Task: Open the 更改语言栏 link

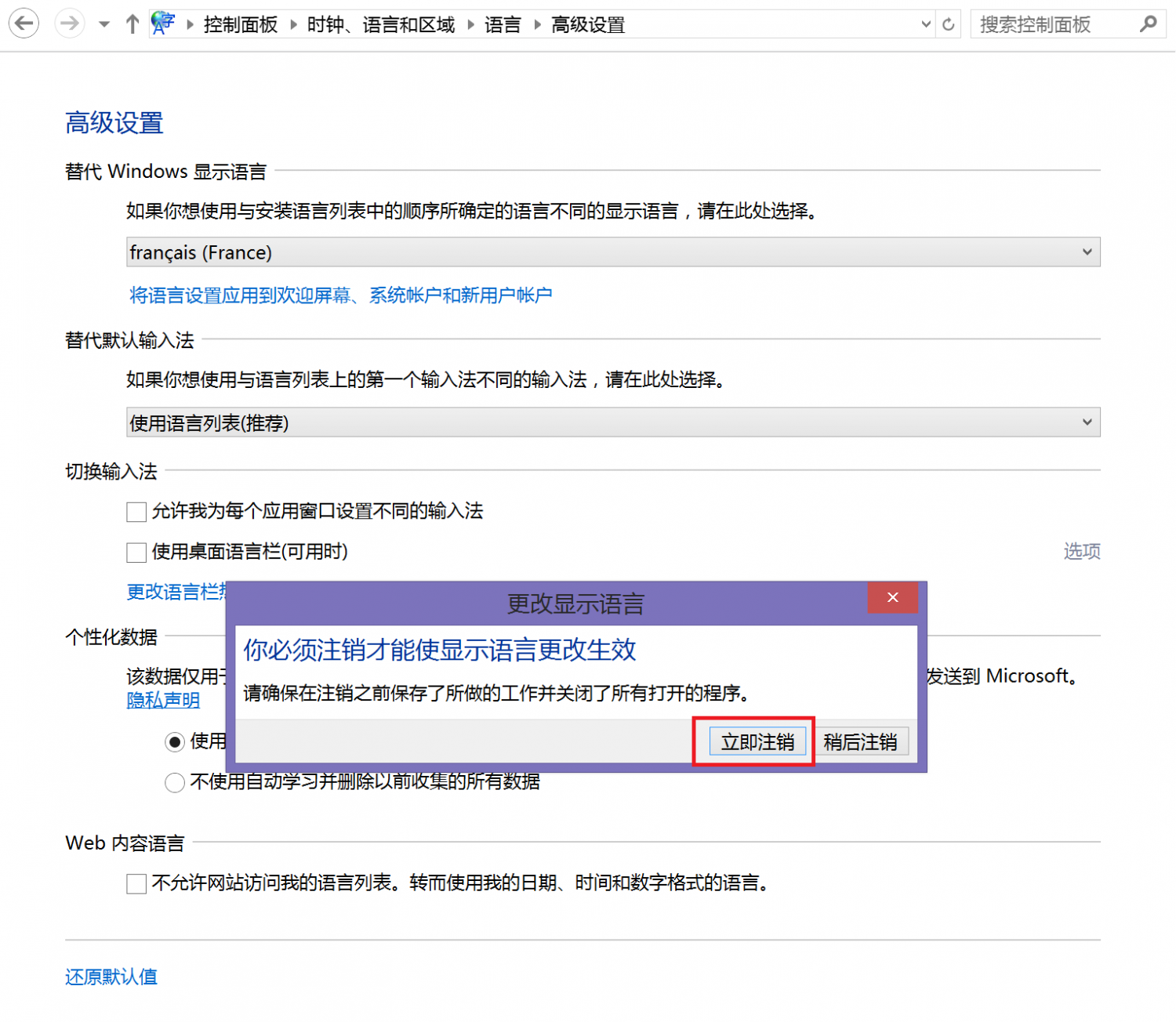Action: 176,592
